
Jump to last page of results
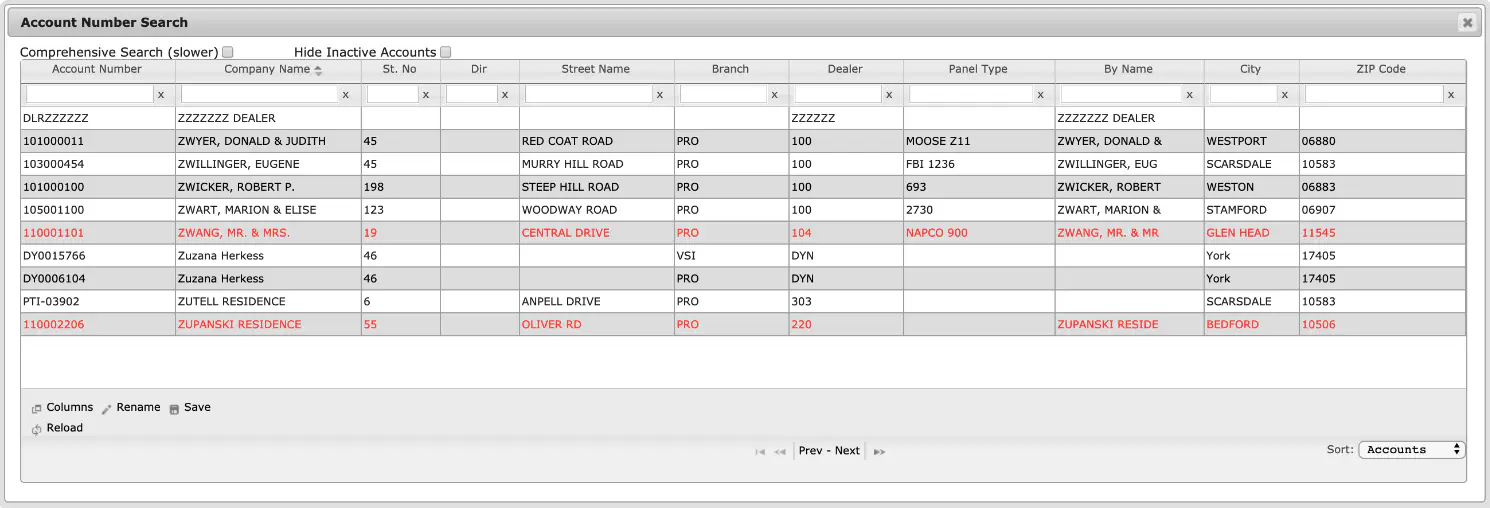coord(879,452)
